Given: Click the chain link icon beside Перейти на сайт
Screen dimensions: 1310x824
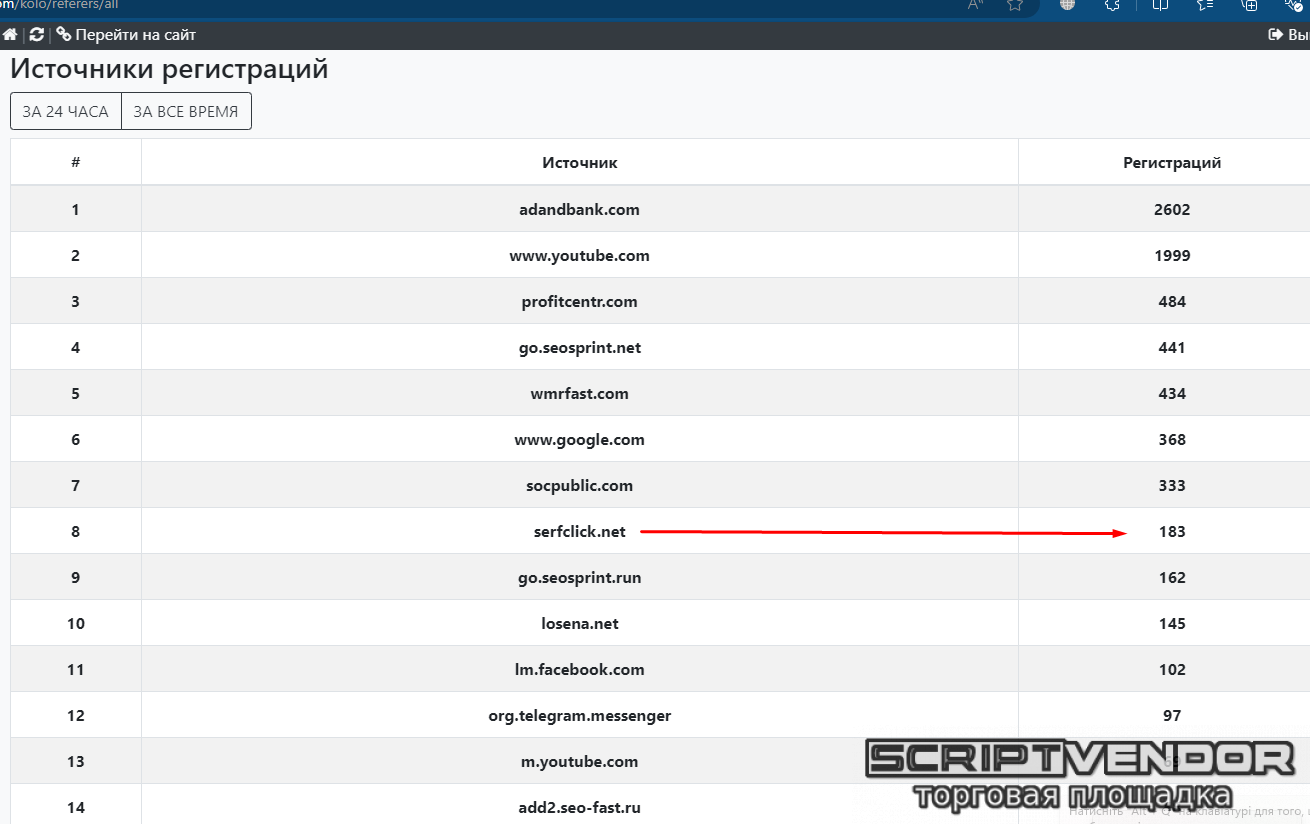Looking at the screenshot, I should [x=64, y=35].
